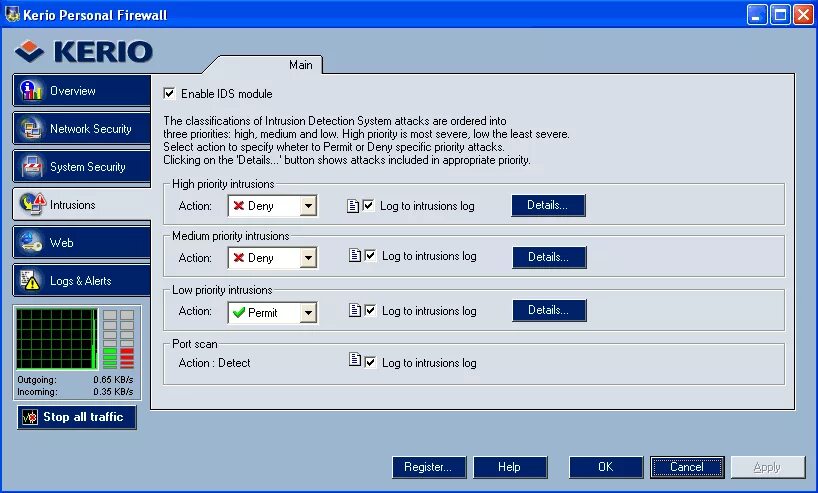Click the Outgoing 0.65 KB/s value
Screen dimensions: 818x493
click(x=113, y=379)
